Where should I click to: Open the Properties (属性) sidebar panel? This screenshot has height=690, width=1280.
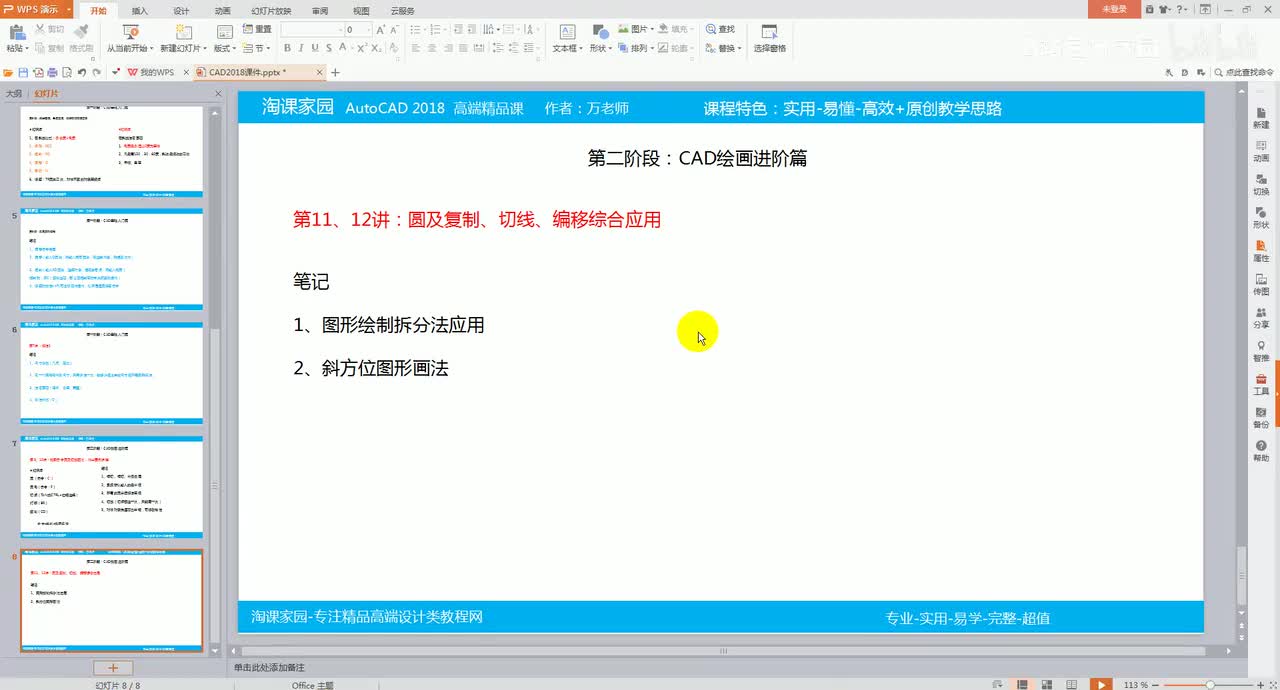(1261, 250)
